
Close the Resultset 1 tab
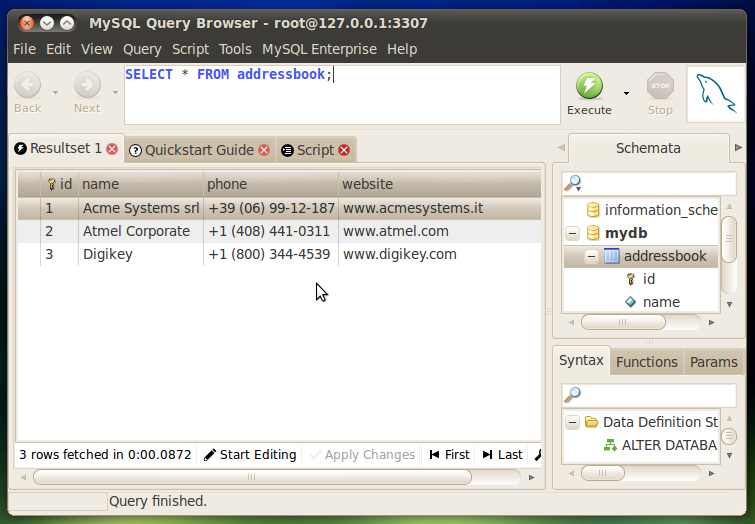tap(112, 149)
